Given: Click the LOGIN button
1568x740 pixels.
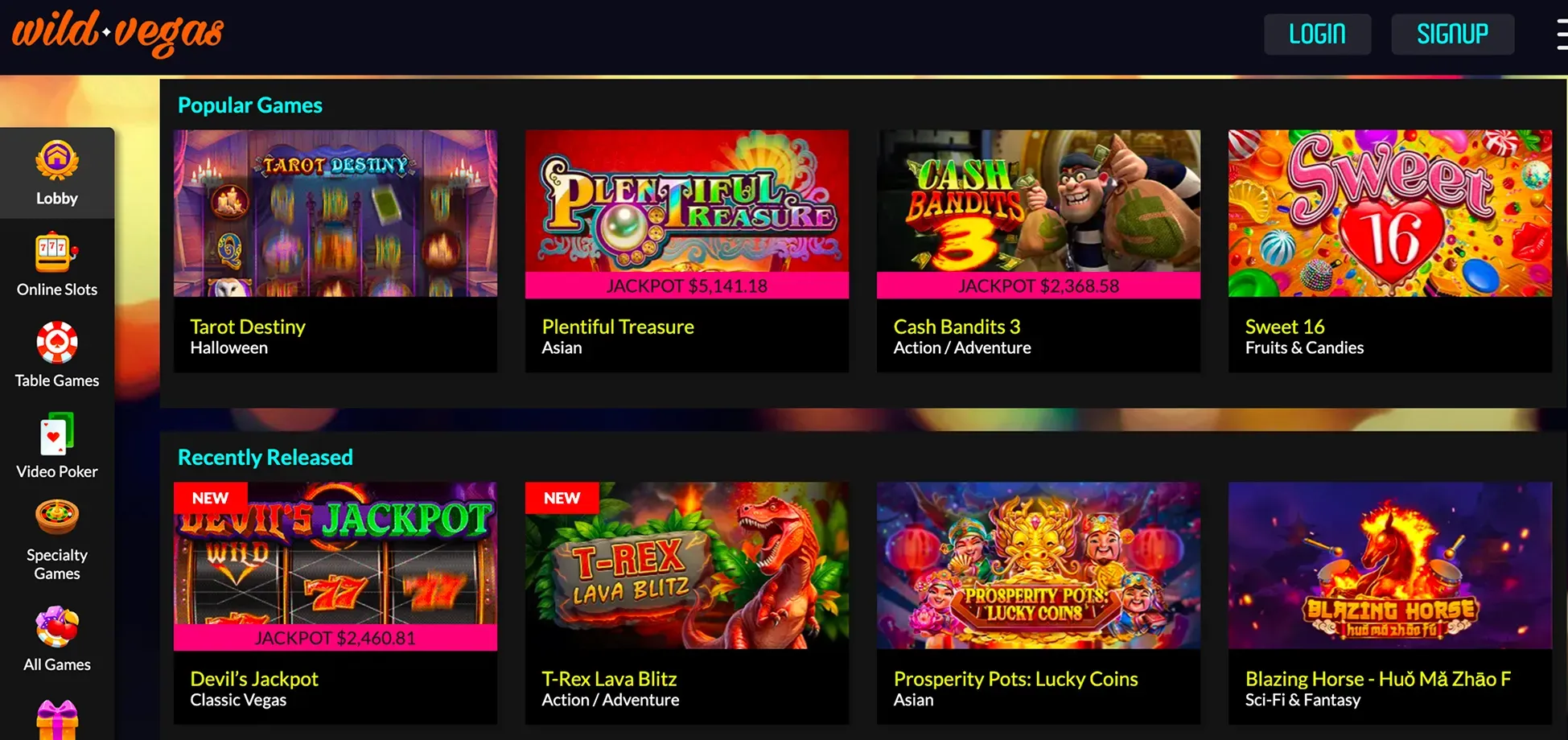Looking at the screenshot, I should coord(1317,34).
